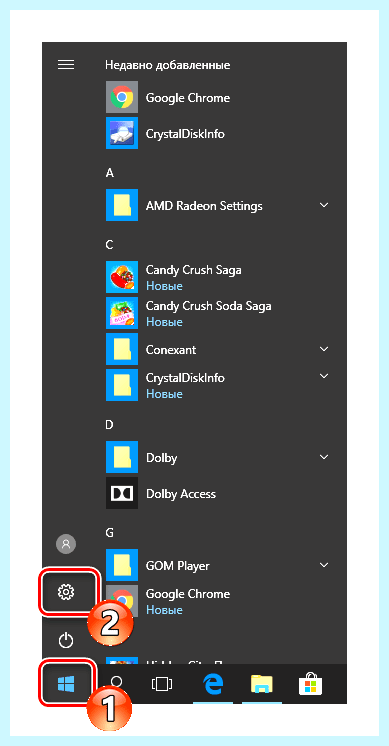
Task: Open Google Chrome under recently added
Action: (122, 98)
